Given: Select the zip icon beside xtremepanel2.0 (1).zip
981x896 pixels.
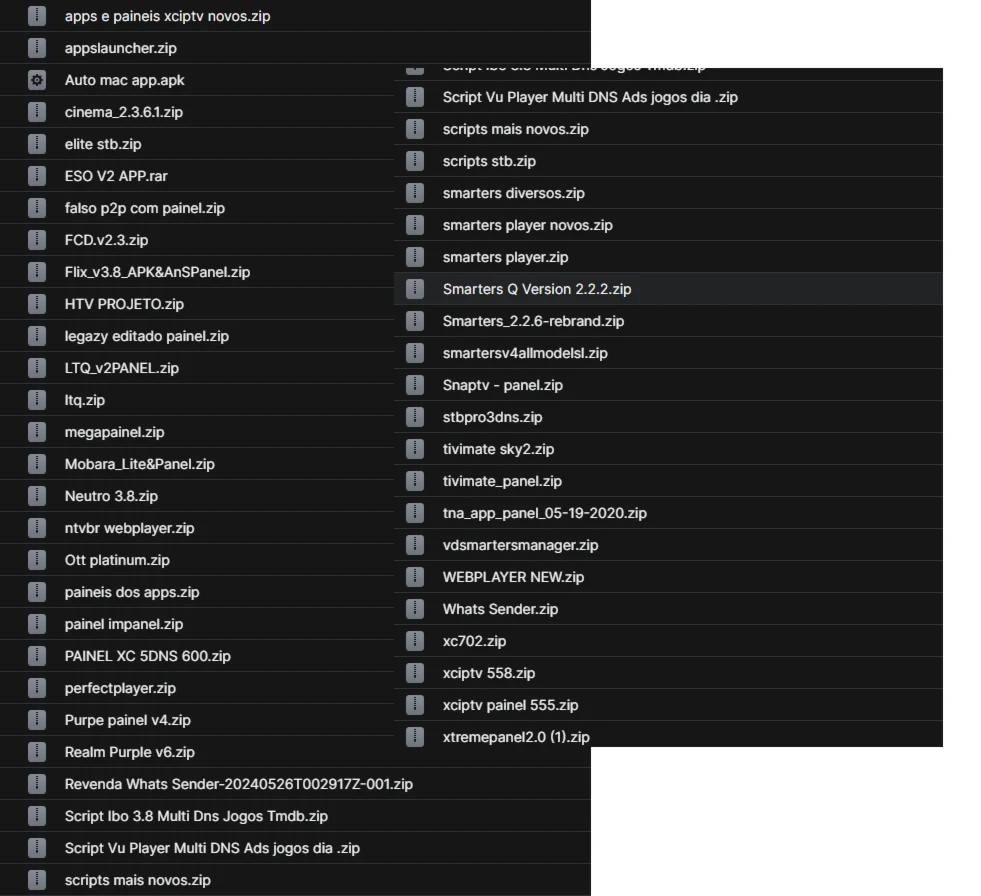Looking at the screenshot, I should click(x=415, y=736).
